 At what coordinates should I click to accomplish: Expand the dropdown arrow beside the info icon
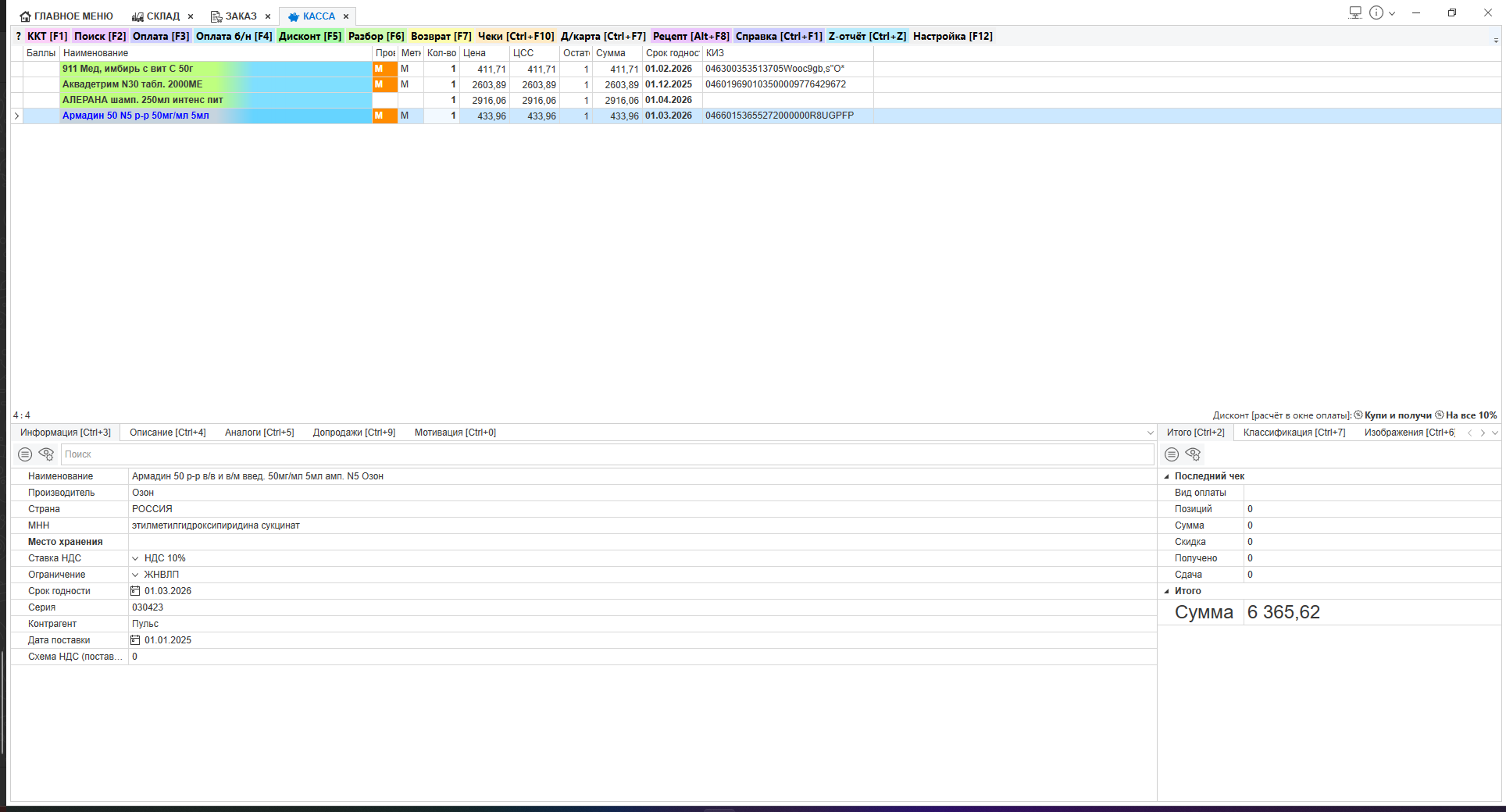click(1392, 13)
